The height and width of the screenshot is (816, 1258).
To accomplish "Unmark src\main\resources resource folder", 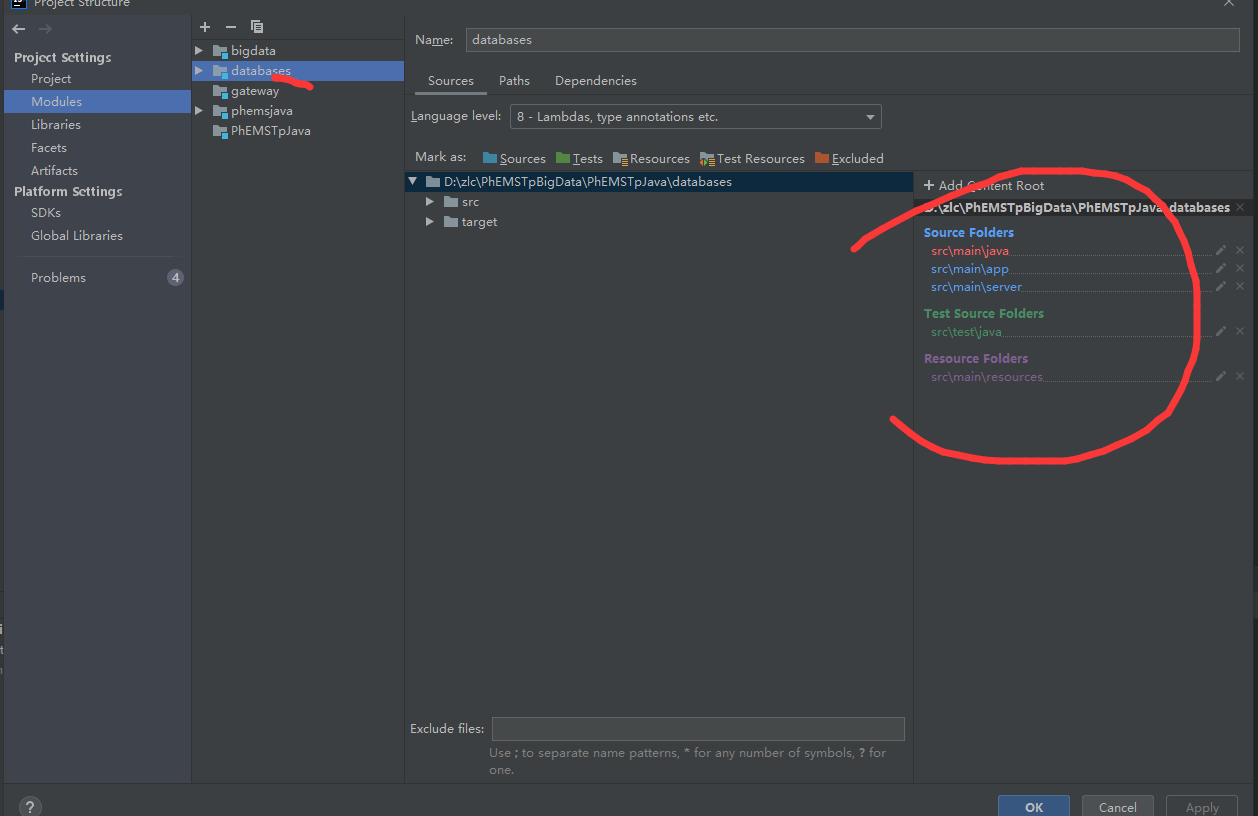I will [x=1240, y=377].
